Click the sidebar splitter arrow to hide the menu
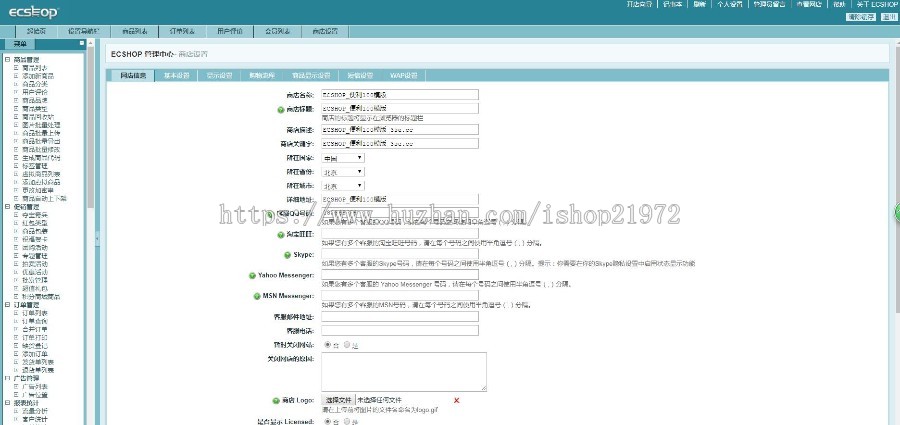Screen dimensions: 900x425 click(x=97, y=237)
